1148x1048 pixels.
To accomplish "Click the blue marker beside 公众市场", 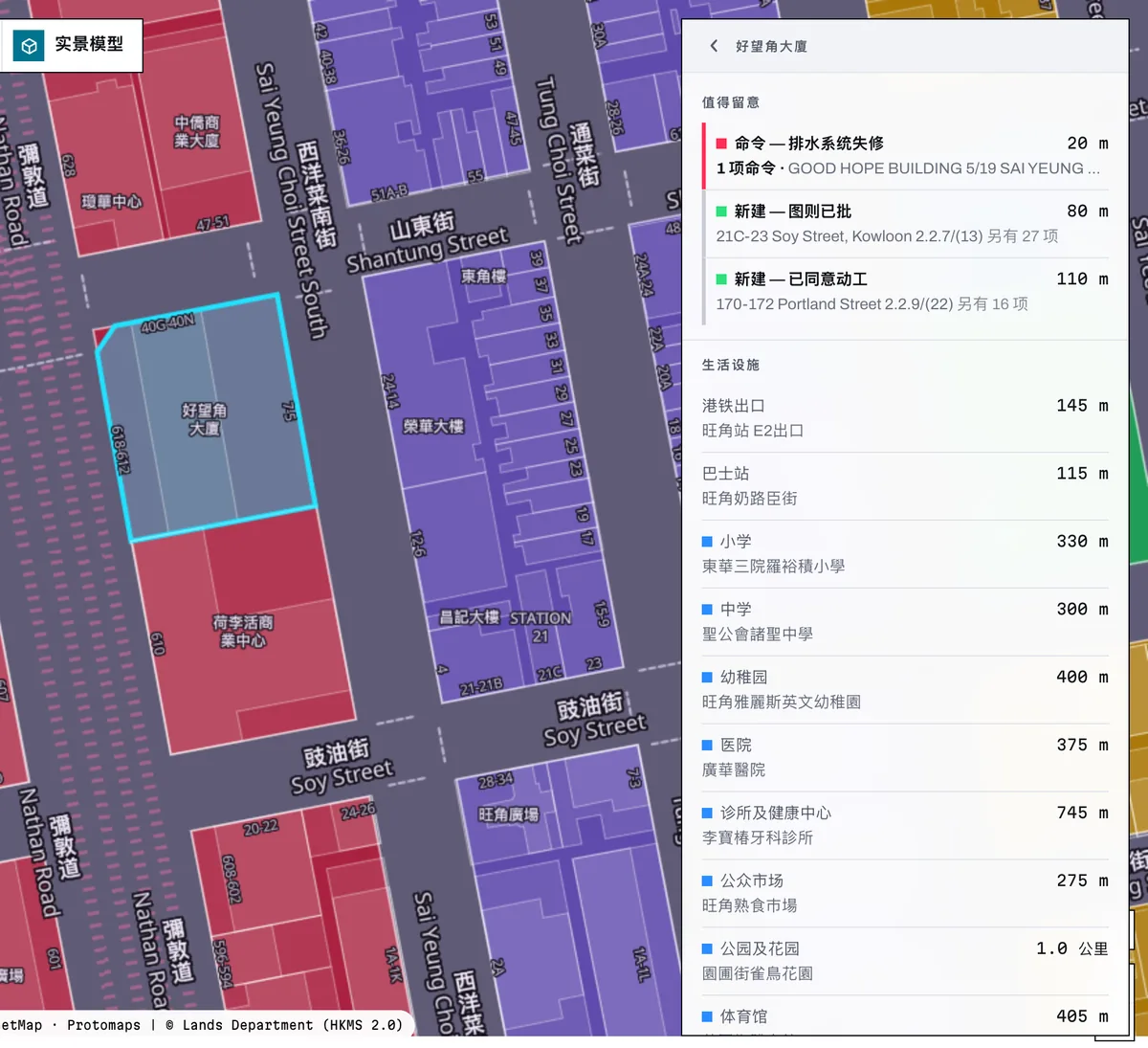I will 707,881.
